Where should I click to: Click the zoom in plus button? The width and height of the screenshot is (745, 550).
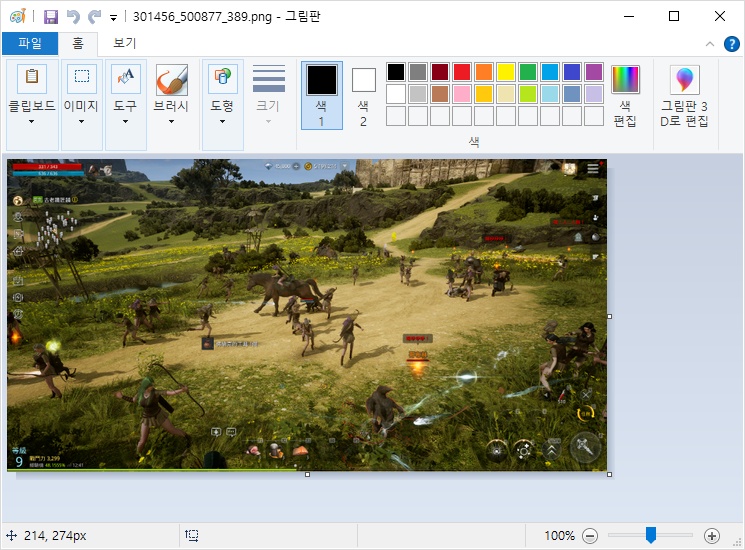point(712,536)
